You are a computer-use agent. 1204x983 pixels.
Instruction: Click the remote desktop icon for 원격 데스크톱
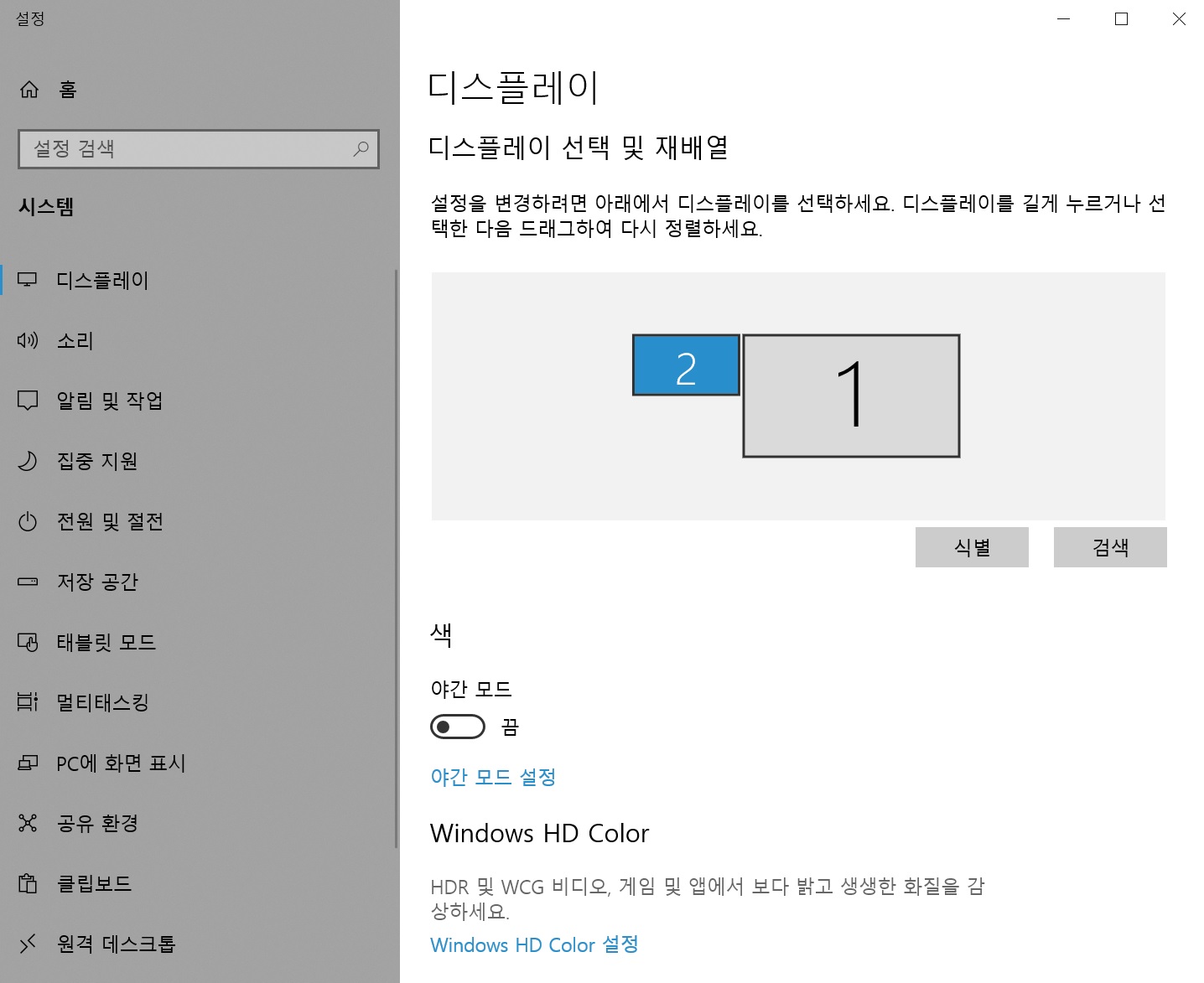click(x=28, y=944)
